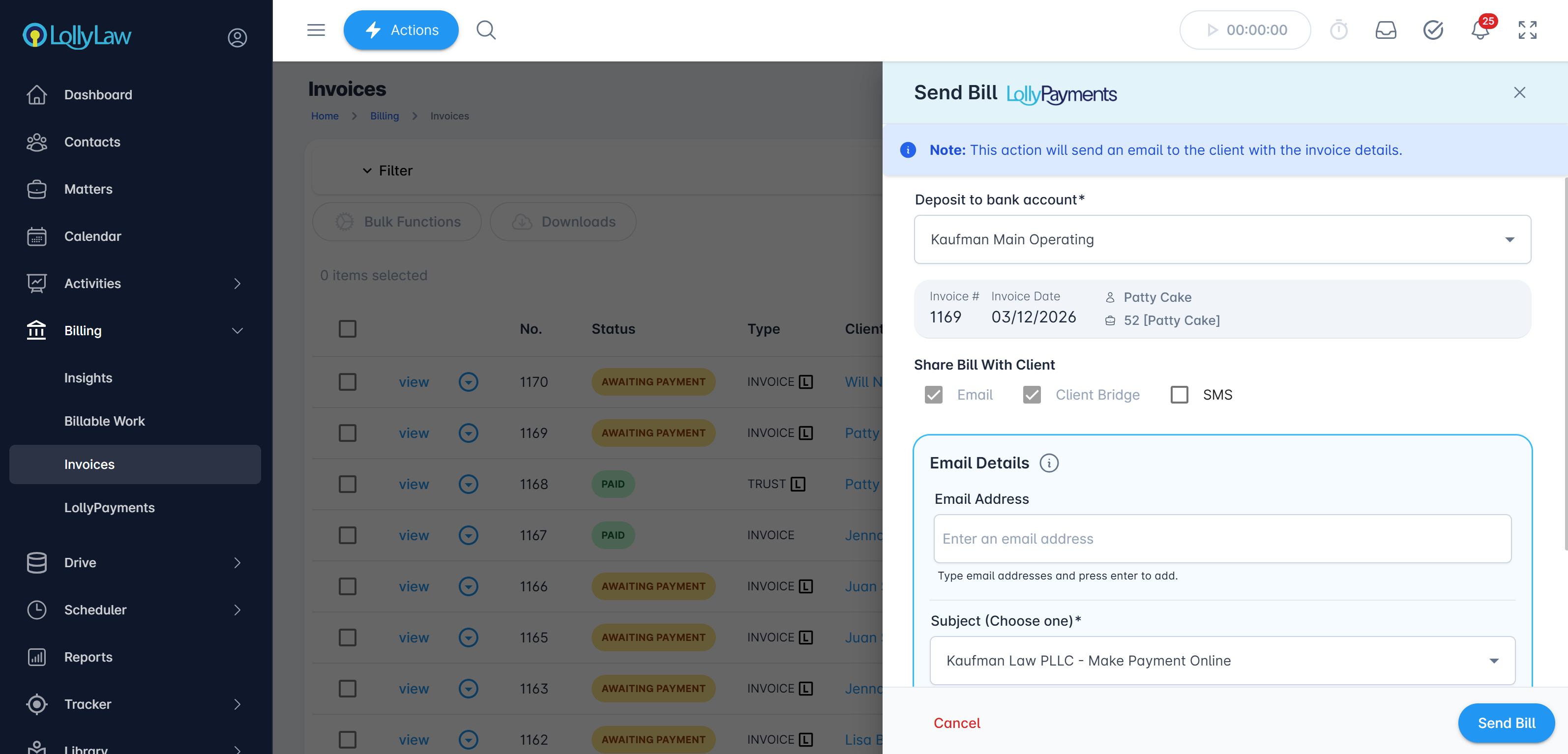Open Deposit to bank account dropdown
This screenshot has height=754, width=1568.
(x=1222, y=239)
